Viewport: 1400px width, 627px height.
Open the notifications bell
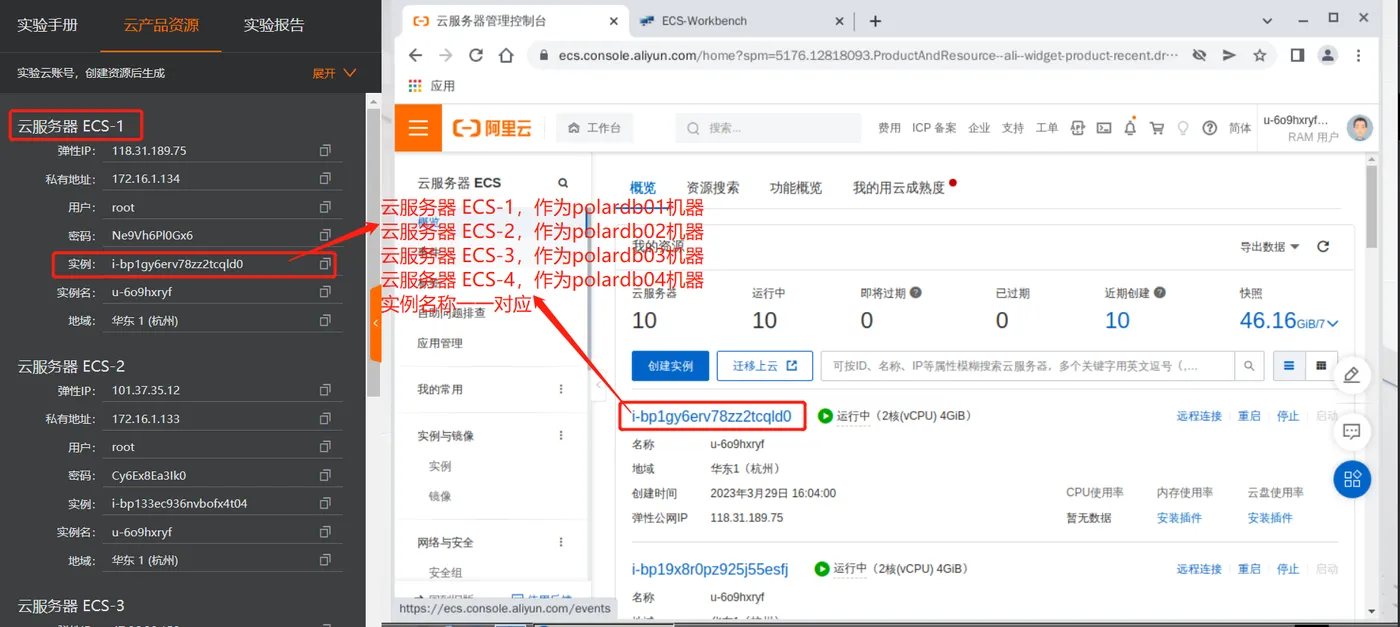1130,128
